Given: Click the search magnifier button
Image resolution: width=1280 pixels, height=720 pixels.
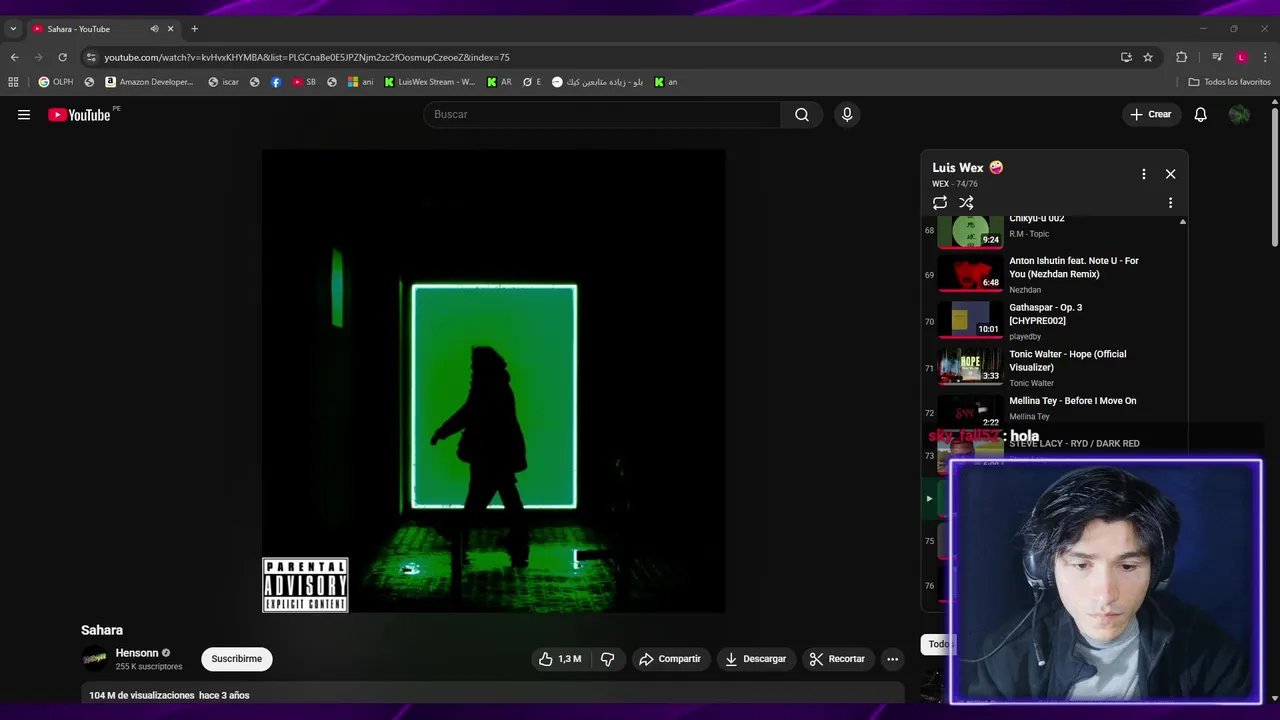Looking at the screenshot, I should click(802, 115).
